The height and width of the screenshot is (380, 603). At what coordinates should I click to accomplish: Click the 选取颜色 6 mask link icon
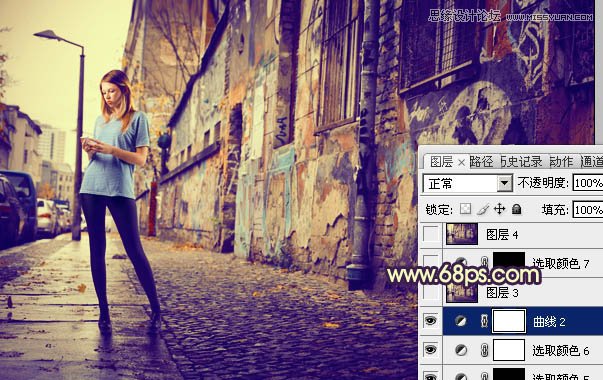484,350
